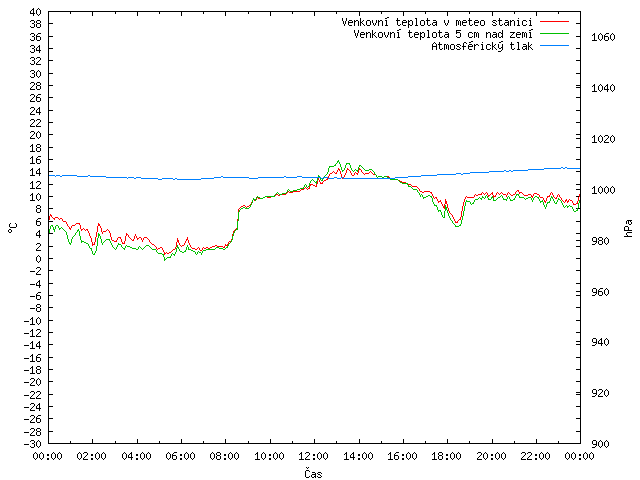640x480 pixels.
Task: Click the red legend line sample
Action: coord(554,21)
